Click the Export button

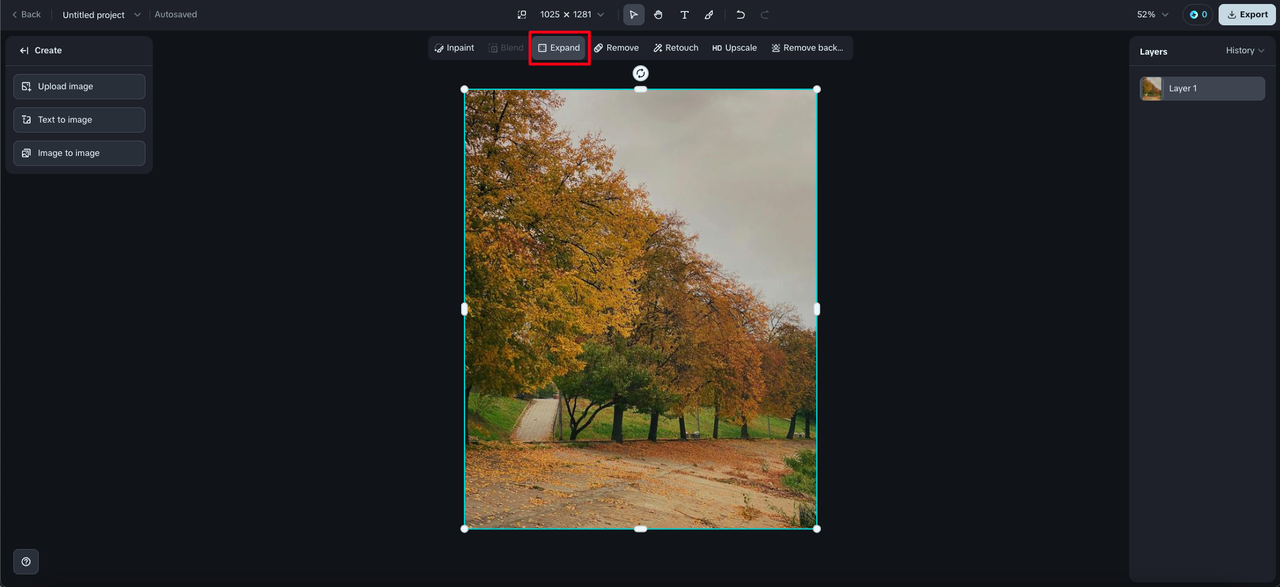click(x=1247, y=15)
